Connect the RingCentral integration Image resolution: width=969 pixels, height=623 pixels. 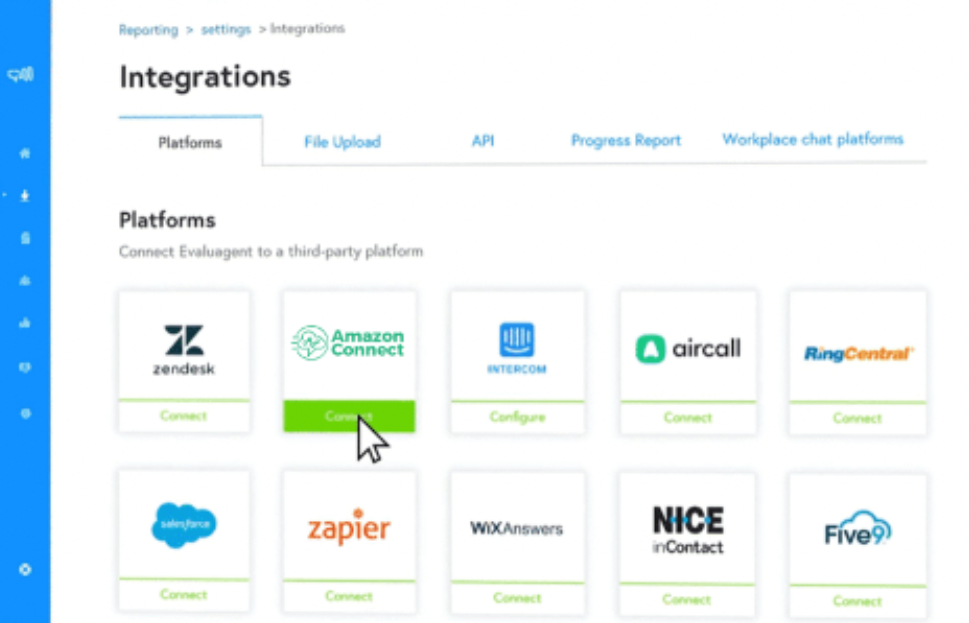pyautogui.click(x=858, y=418)
